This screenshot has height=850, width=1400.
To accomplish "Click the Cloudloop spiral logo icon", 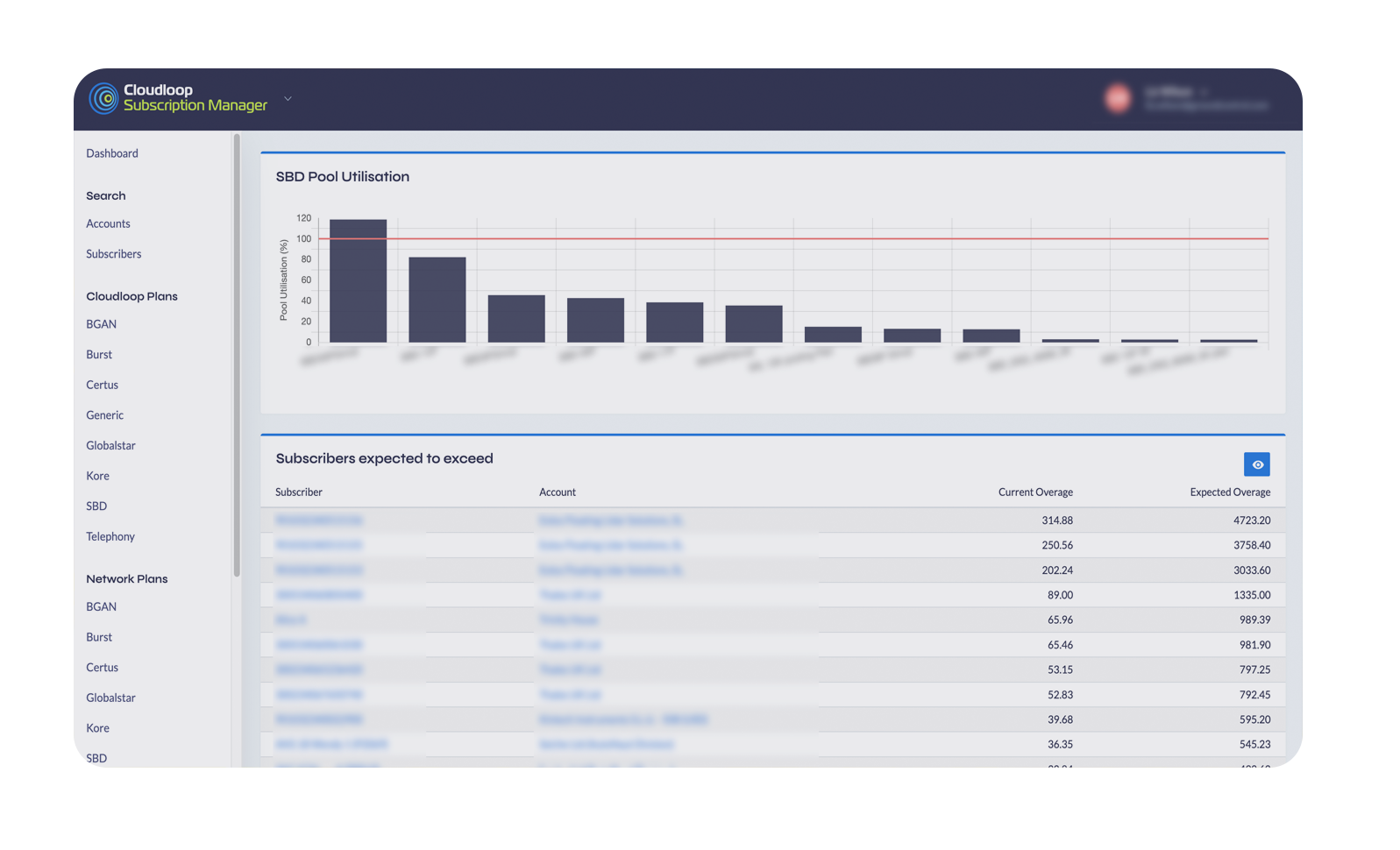I will (x=104, y=98).
